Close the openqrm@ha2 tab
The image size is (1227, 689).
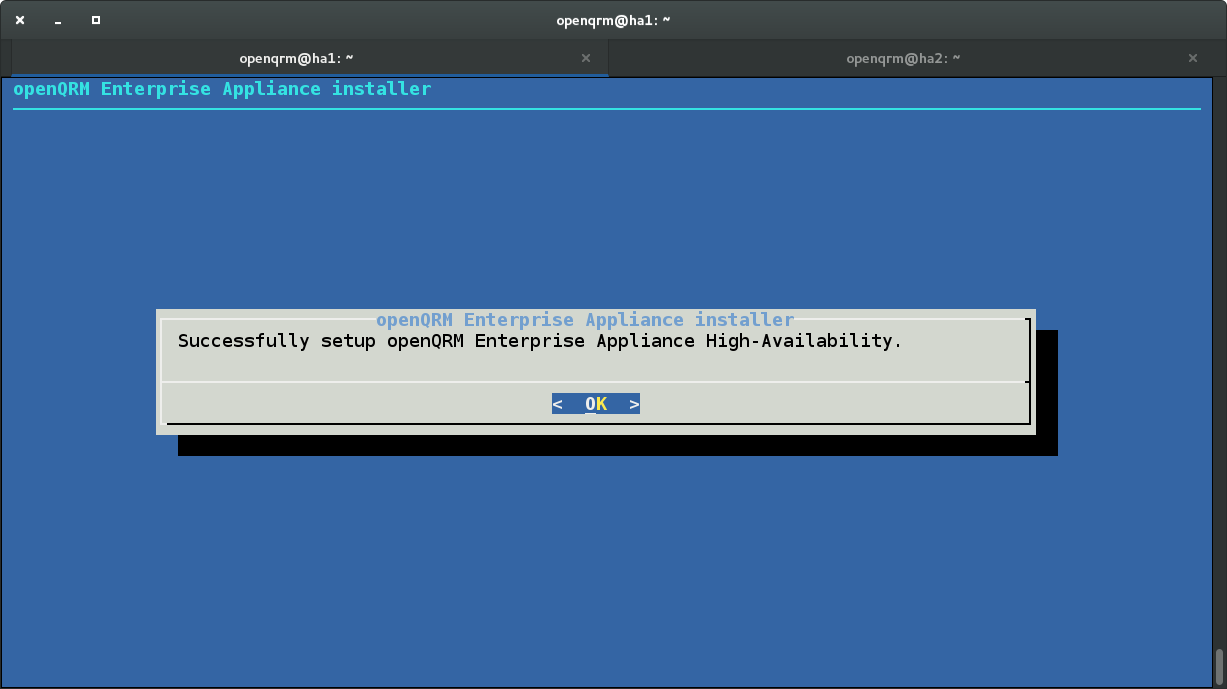(1193, 58)
